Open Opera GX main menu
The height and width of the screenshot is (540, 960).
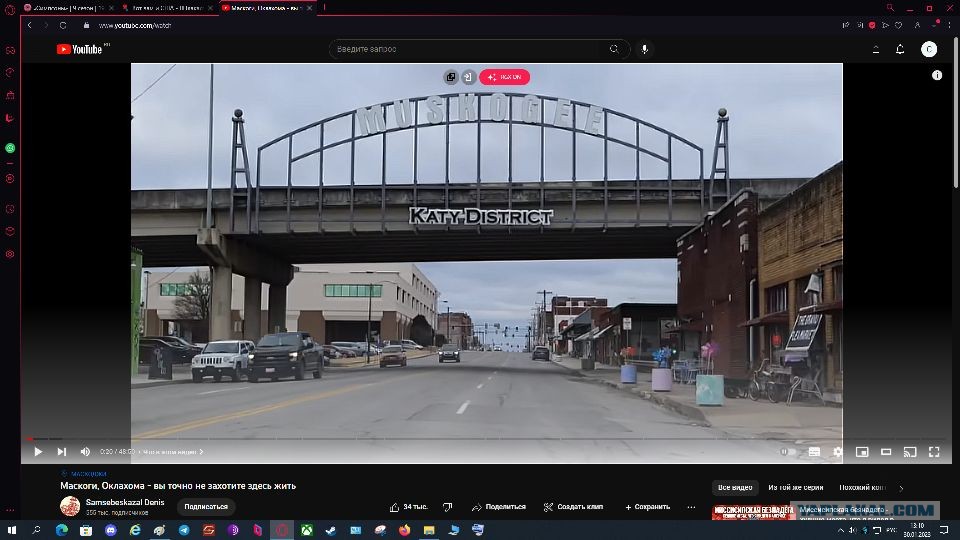coord(10,9)
